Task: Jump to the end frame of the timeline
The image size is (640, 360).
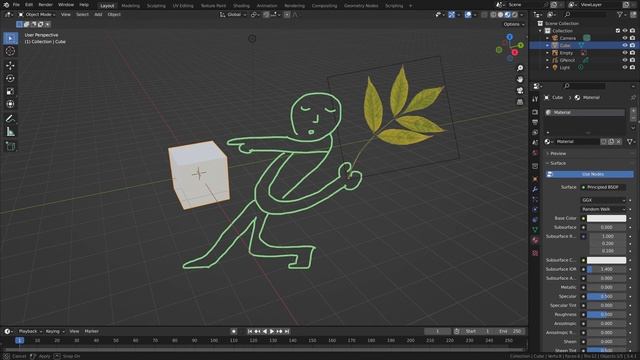Action: pyautogui.click(x=287, y=331)
